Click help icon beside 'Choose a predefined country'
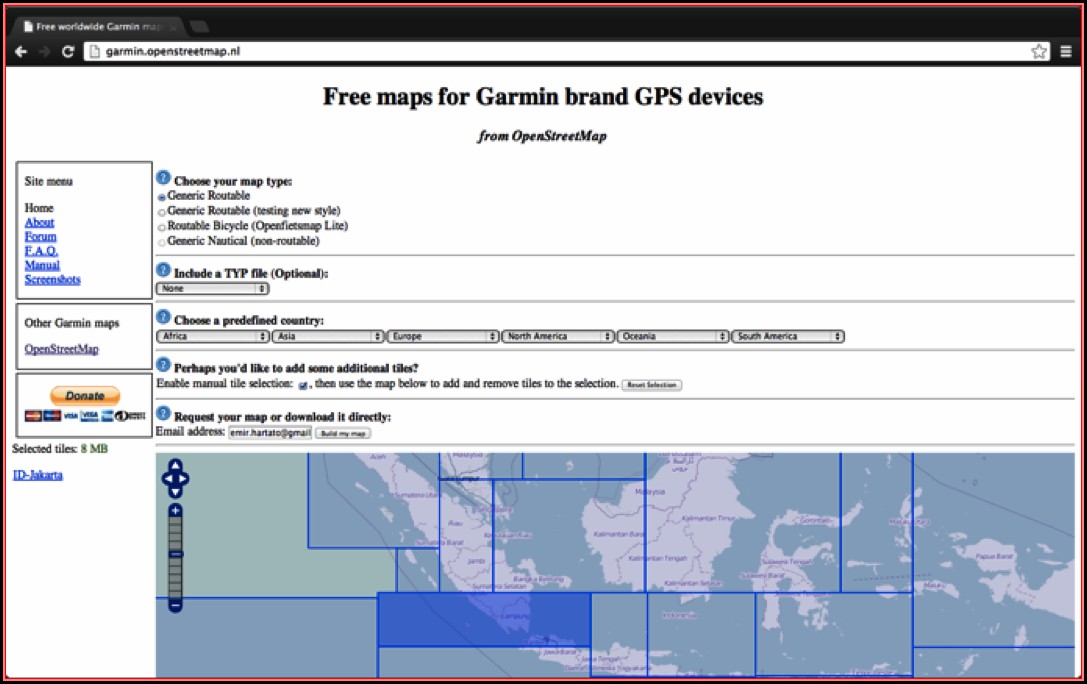The width and height of the screenshot is (1087, 684). (x=164, y=318)
